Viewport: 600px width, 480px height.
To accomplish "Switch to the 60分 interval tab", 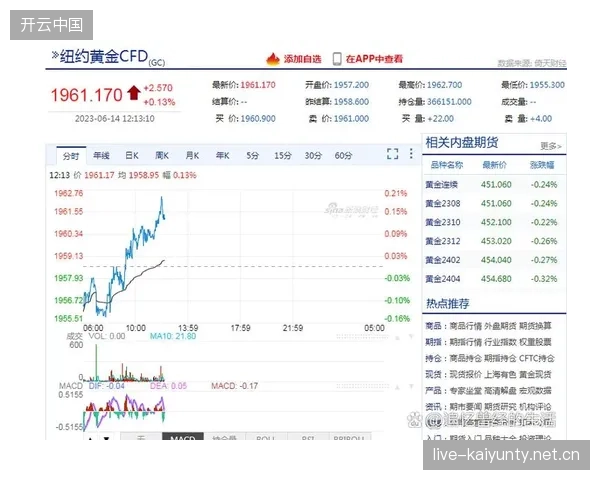I will coord(343,155).
